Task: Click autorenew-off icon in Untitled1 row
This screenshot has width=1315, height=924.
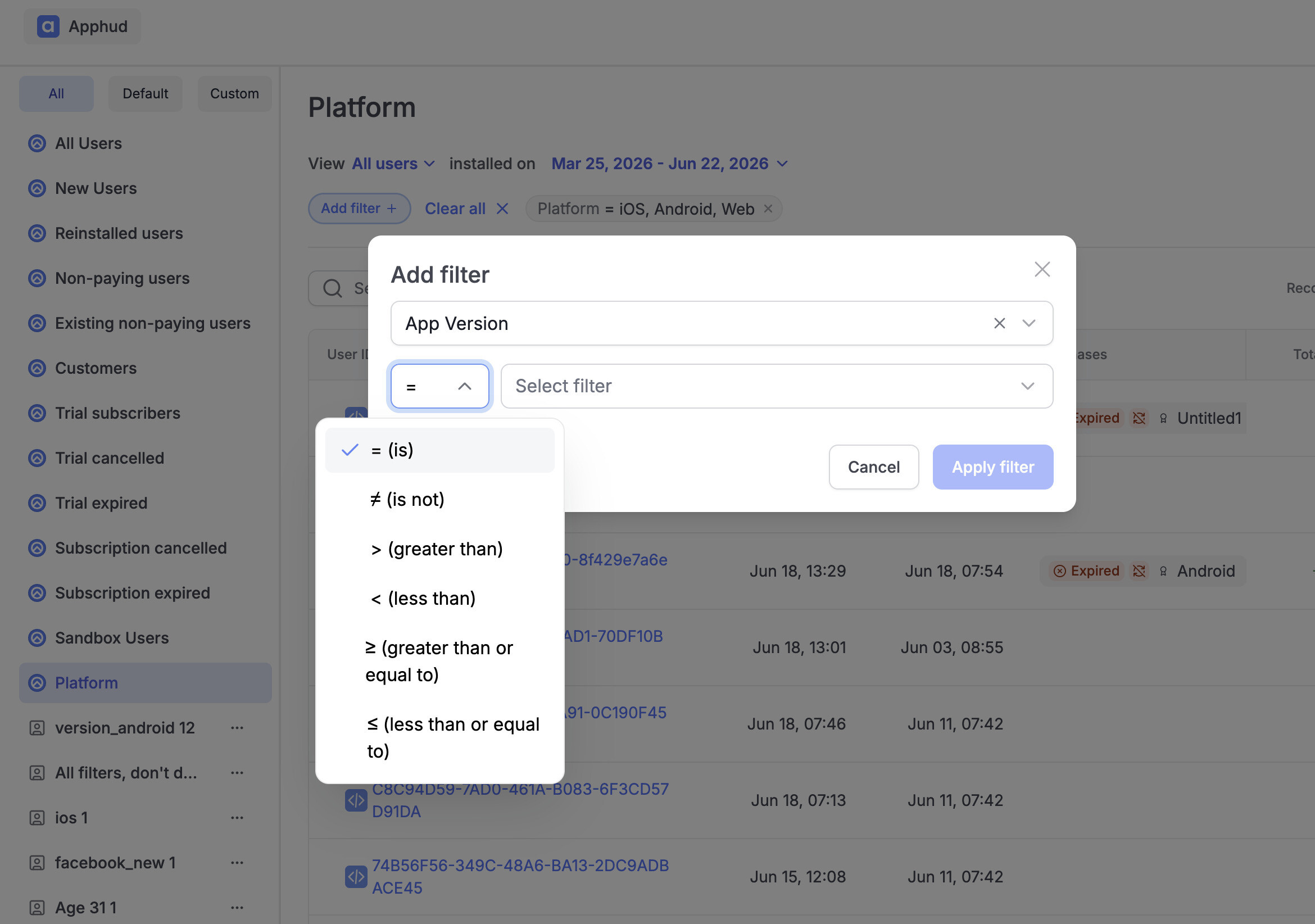Action: click(x=1139, y=418)
